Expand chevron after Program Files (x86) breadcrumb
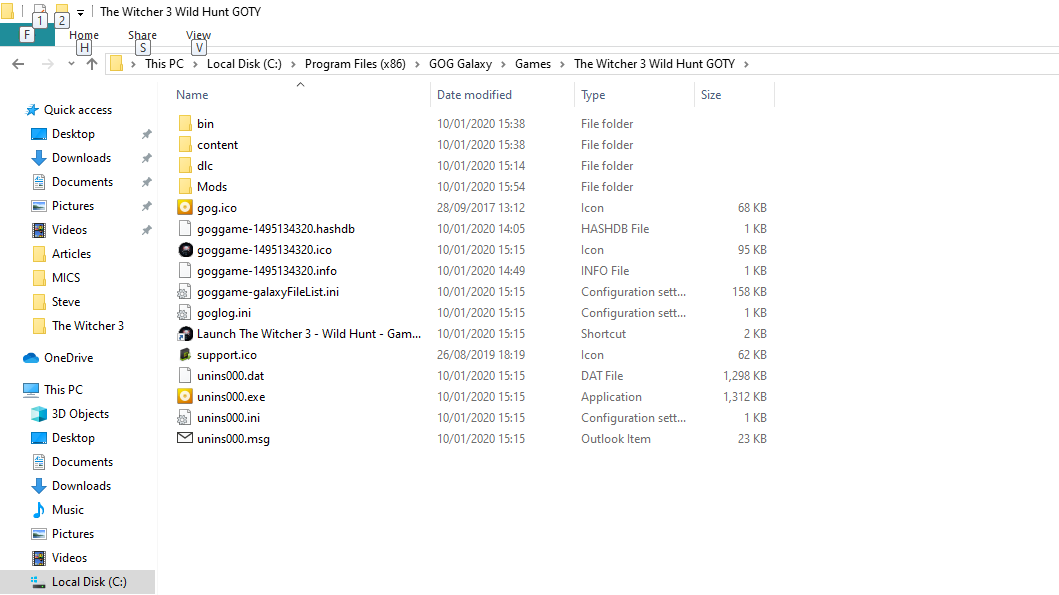Image resolution: width=1059 pixels, height=595 pixels. click(x=417, y=64)
